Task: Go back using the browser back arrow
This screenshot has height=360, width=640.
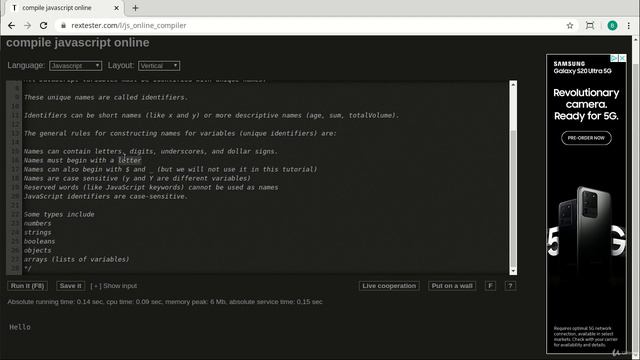Action: [11, 25]
